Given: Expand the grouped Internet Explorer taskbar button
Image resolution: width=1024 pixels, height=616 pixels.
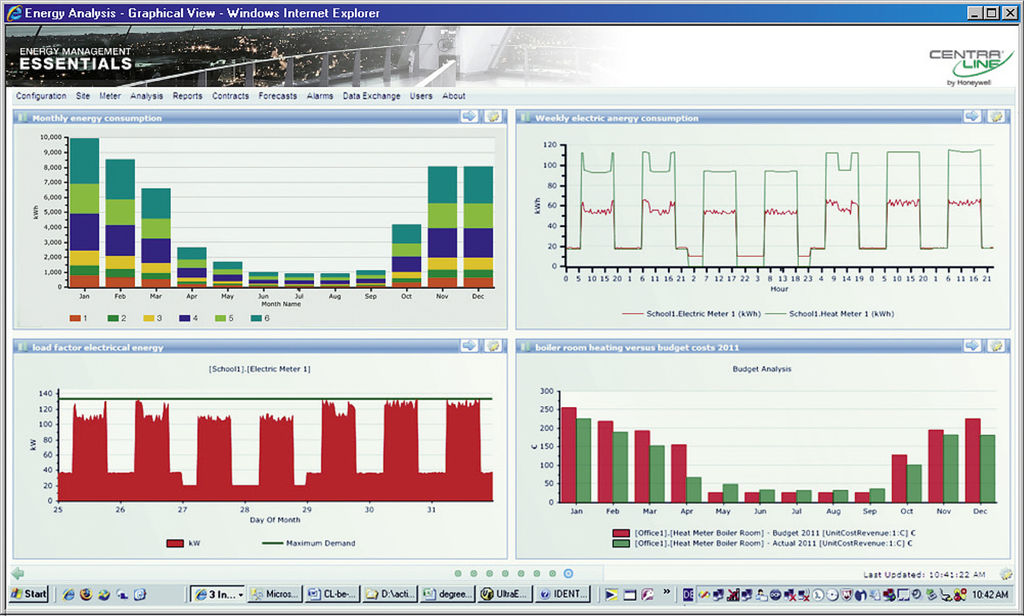Looking at the screenshot, I should [x=216, y=594].
